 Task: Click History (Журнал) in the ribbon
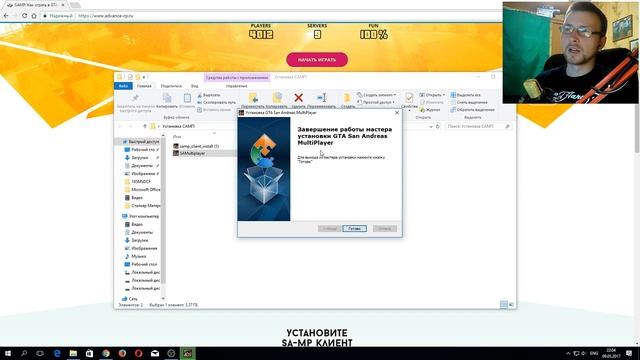coord(430,110)
